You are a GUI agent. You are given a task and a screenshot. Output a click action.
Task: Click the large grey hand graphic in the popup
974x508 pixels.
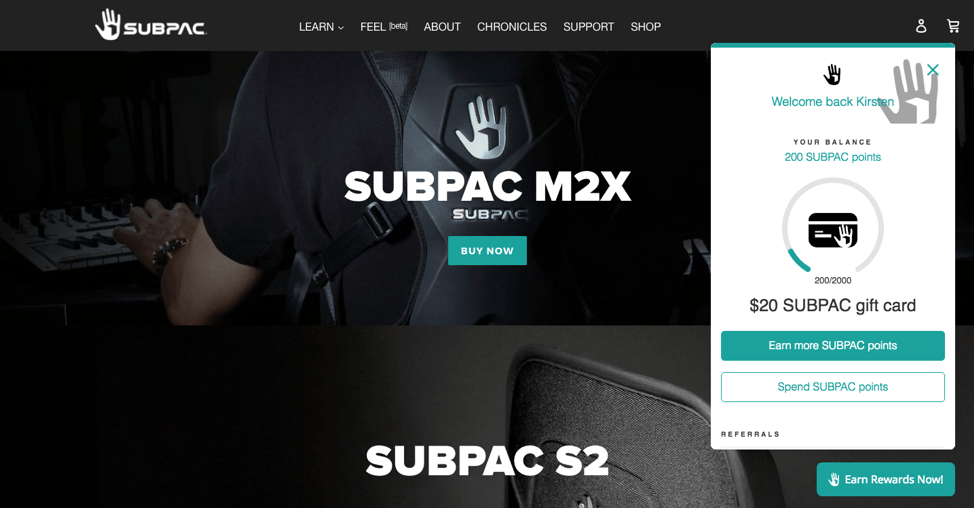[910, 92]
